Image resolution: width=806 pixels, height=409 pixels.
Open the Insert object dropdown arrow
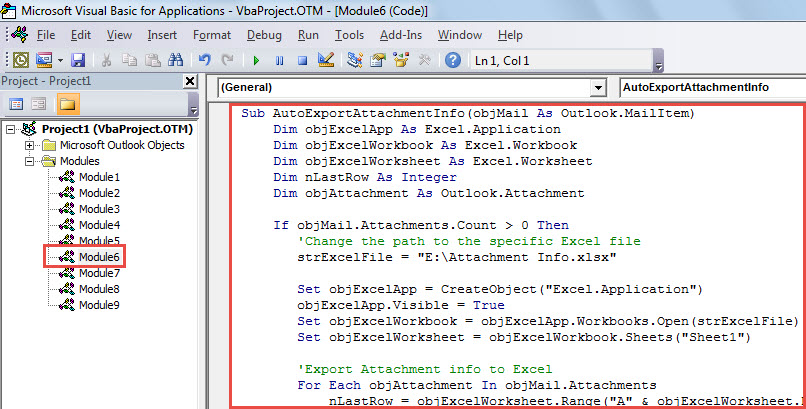click(60, 60)
